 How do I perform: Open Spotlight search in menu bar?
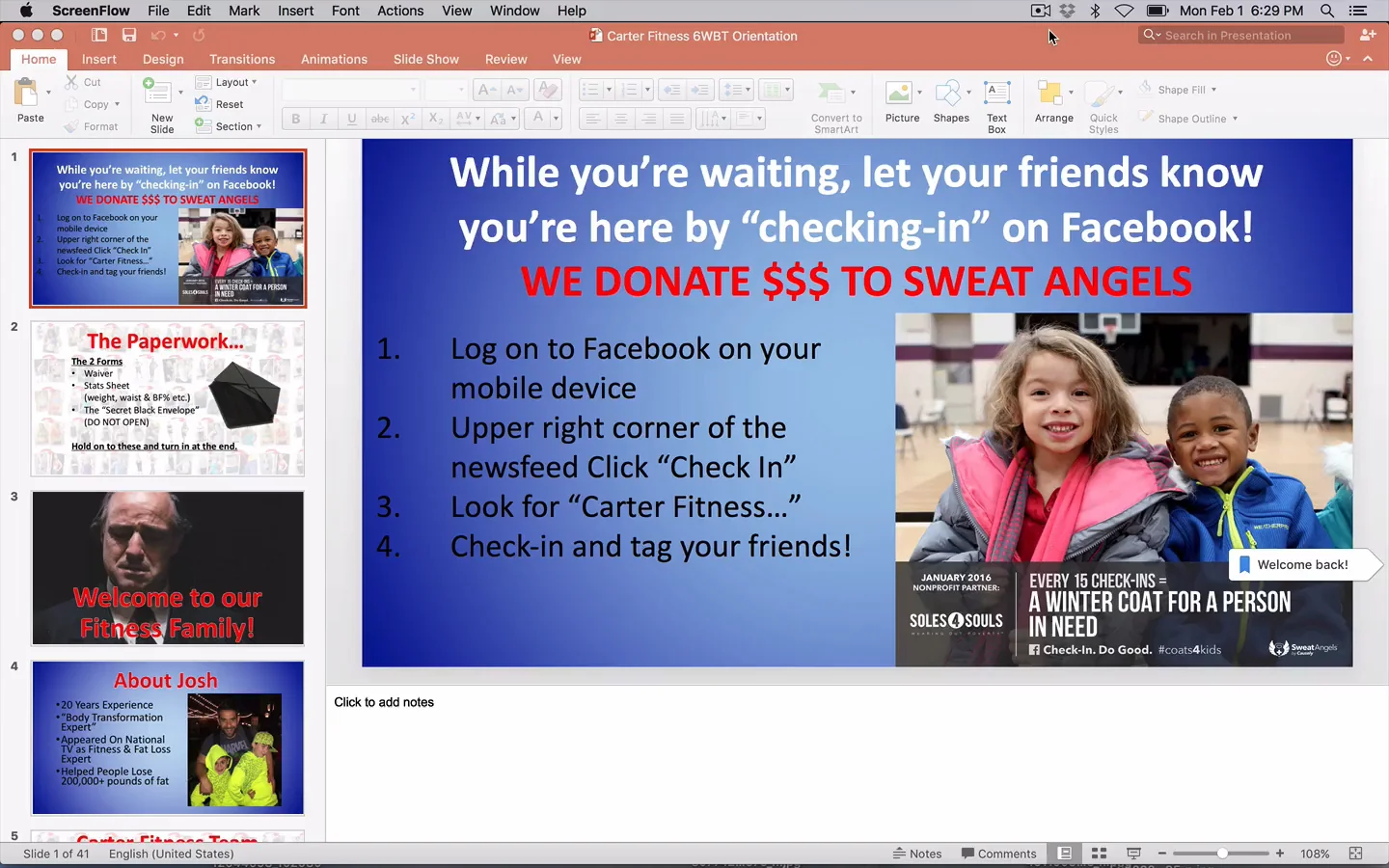[x=1327, y=11]
